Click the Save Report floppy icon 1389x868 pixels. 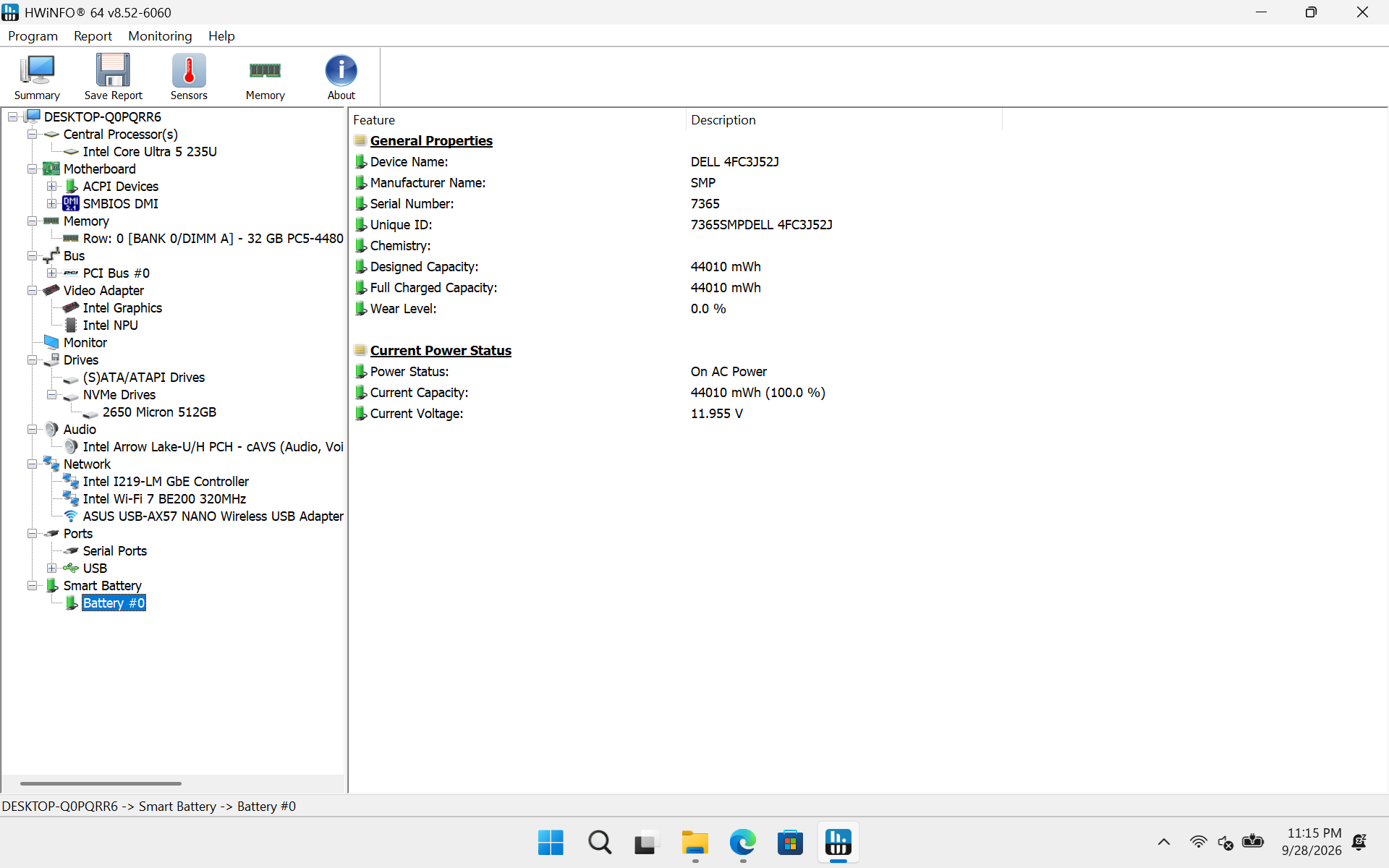[113, 76]
